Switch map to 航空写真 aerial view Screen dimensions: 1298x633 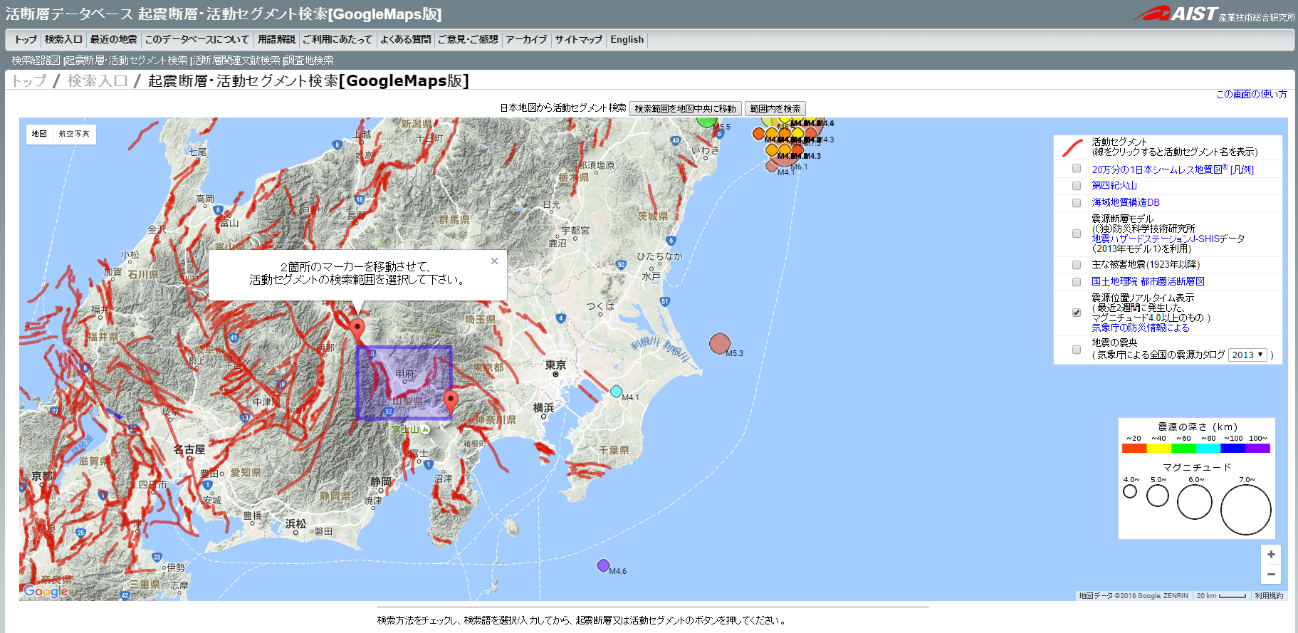click(74, 133)
